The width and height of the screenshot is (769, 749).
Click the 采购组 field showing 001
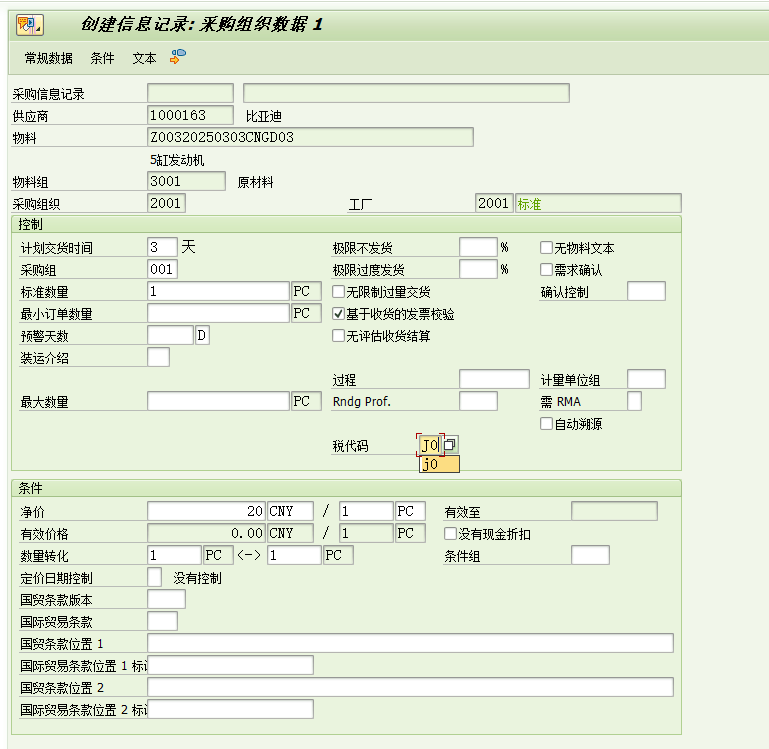point(161,269)
